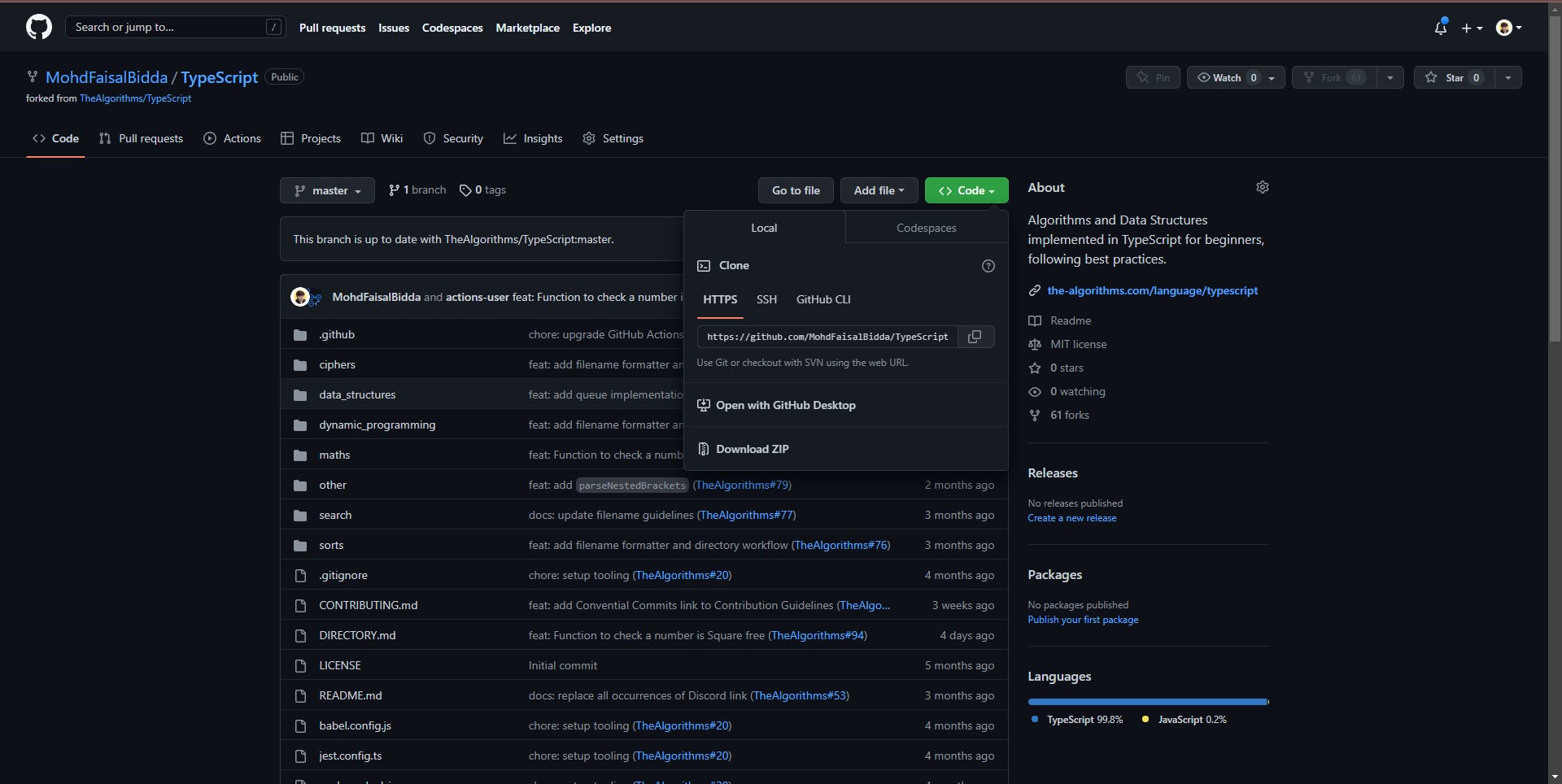The image size is (1562, 784).
Task: Click the branch count icon
Action: tap(394, 190)
